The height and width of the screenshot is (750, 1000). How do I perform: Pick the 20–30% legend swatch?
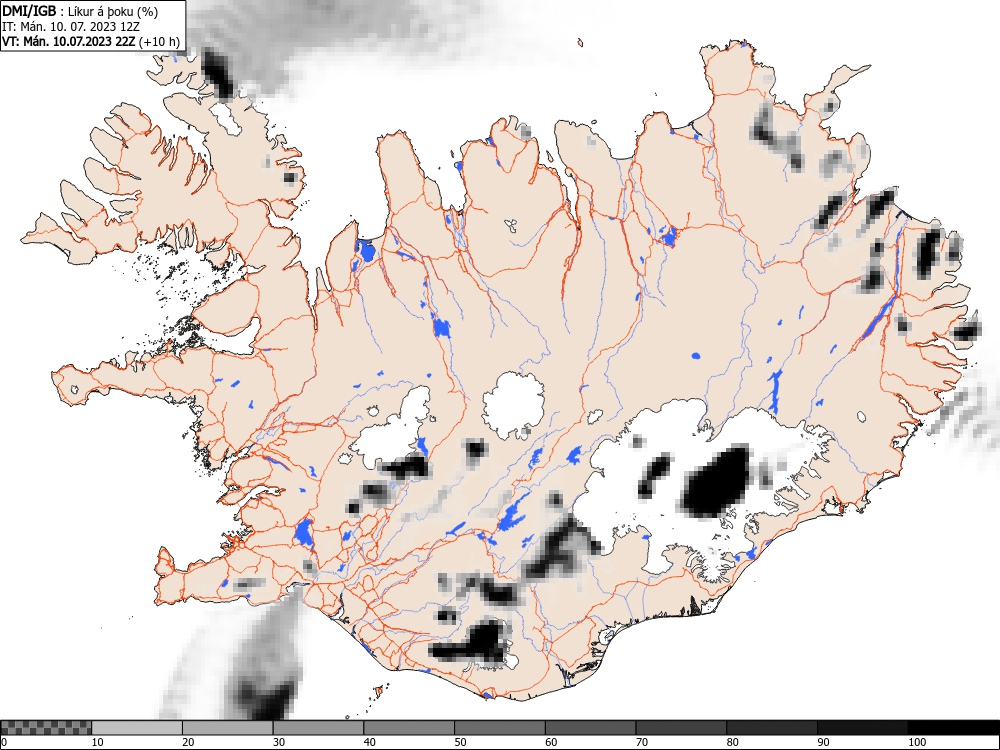228,728
